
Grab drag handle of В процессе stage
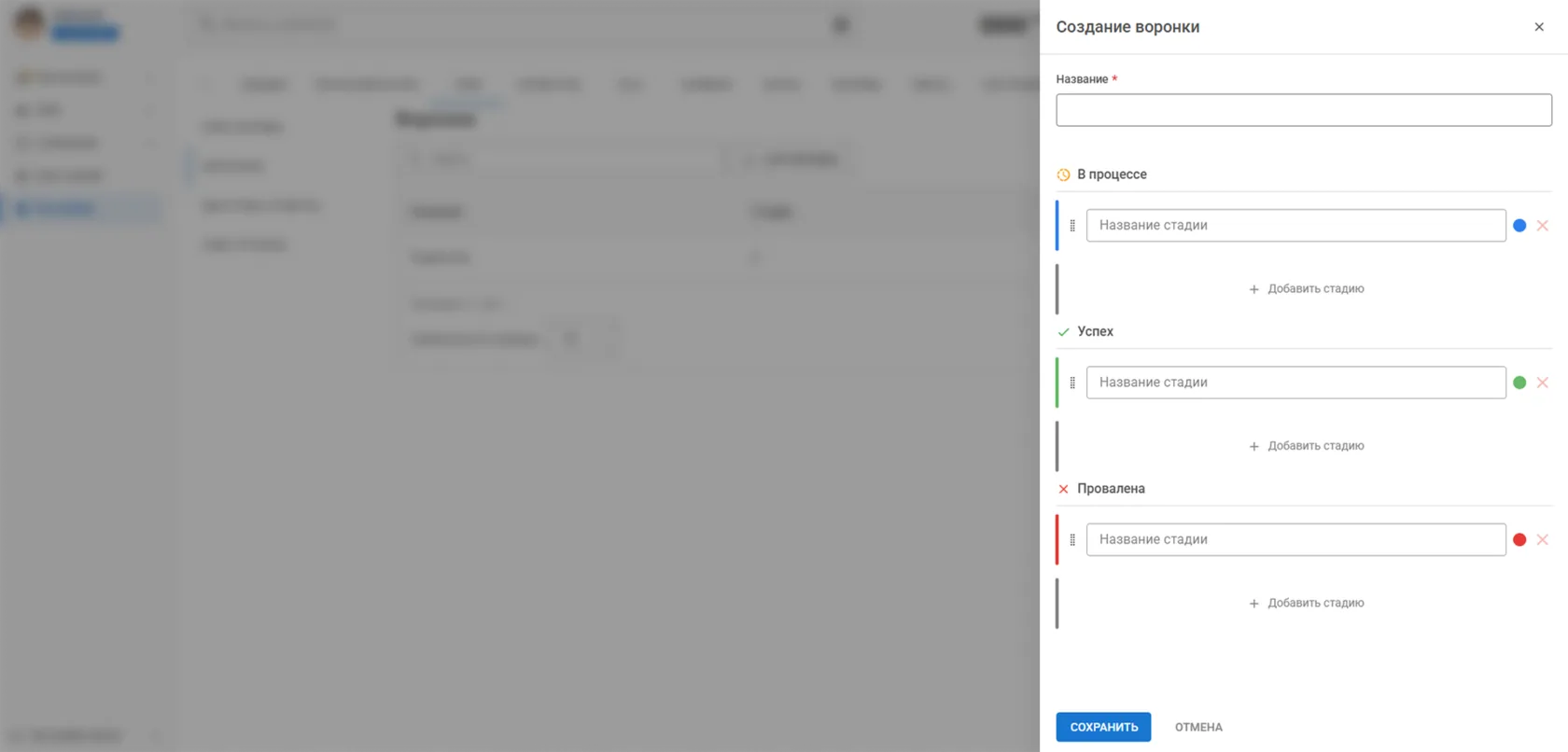(x=1072, y=226)
